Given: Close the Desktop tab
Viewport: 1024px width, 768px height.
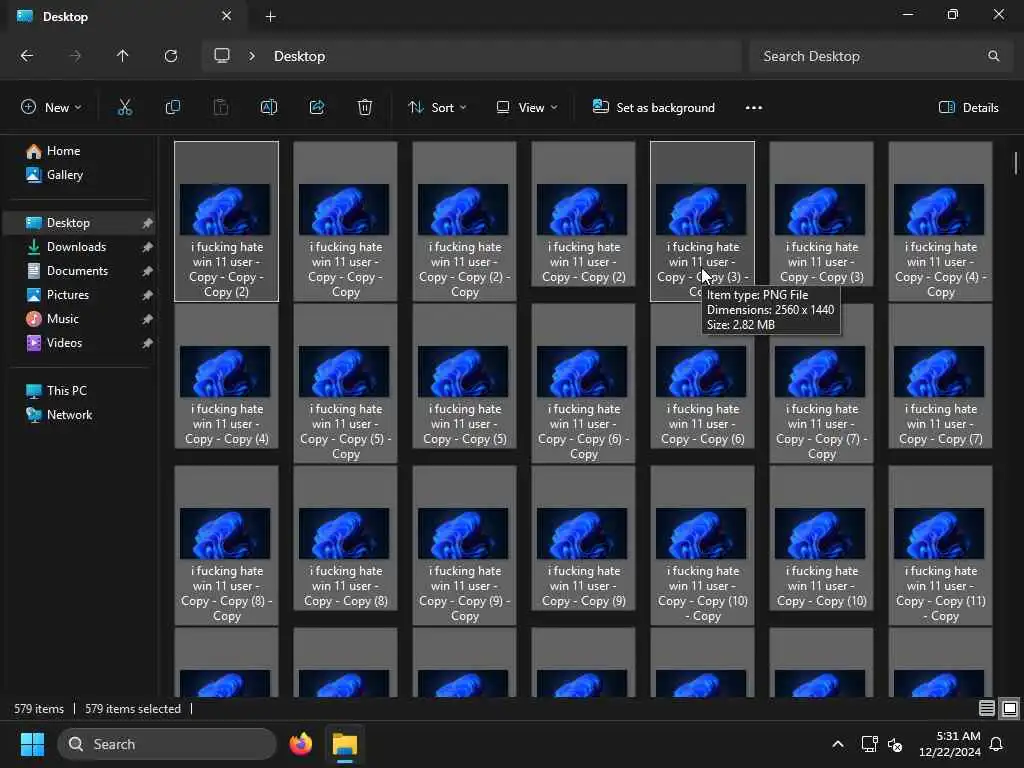Looking at the screenshot, I should pyautogui.click(x=226, y=16).
